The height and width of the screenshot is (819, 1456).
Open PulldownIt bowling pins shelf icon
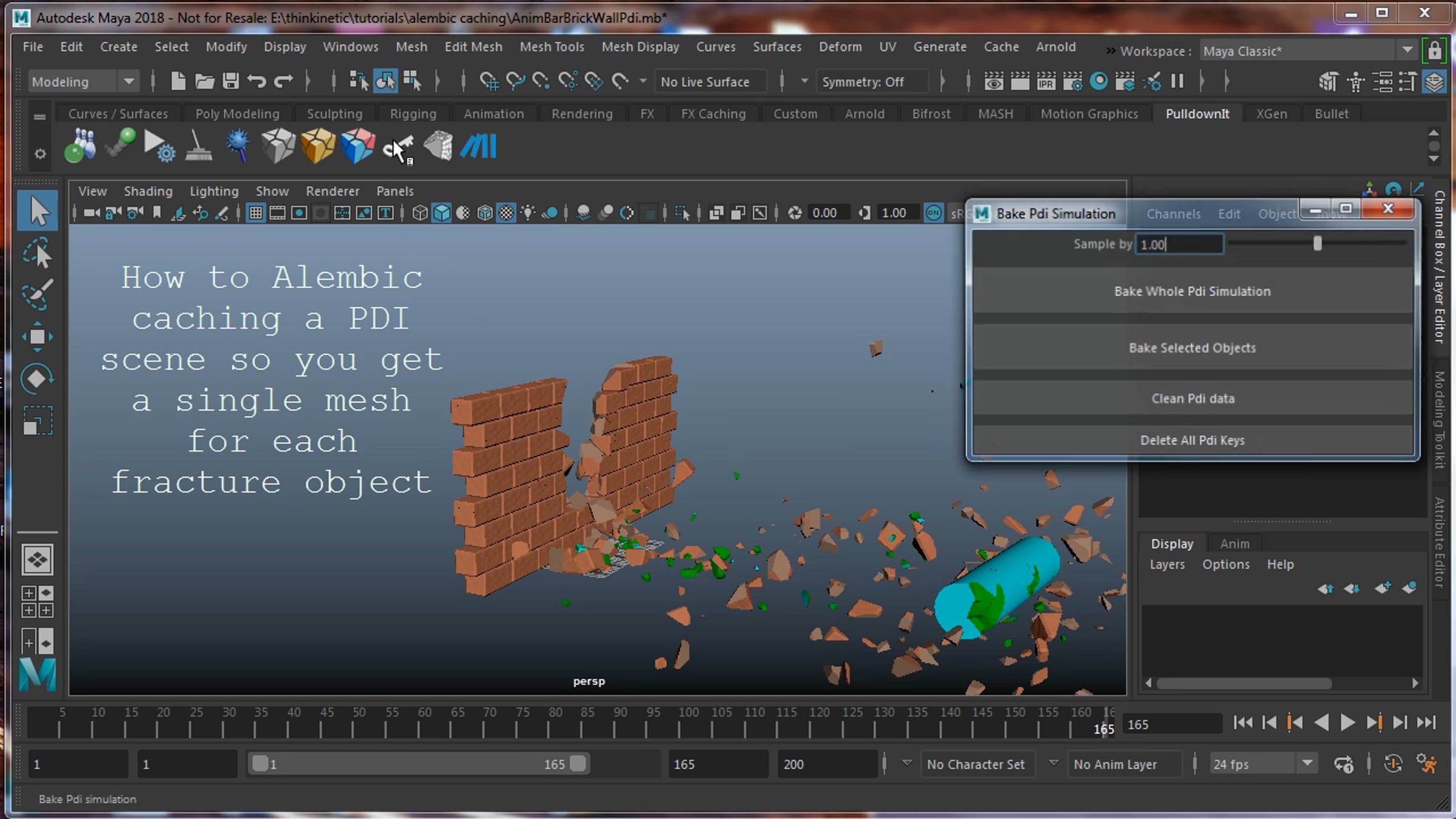coord(80,146)
